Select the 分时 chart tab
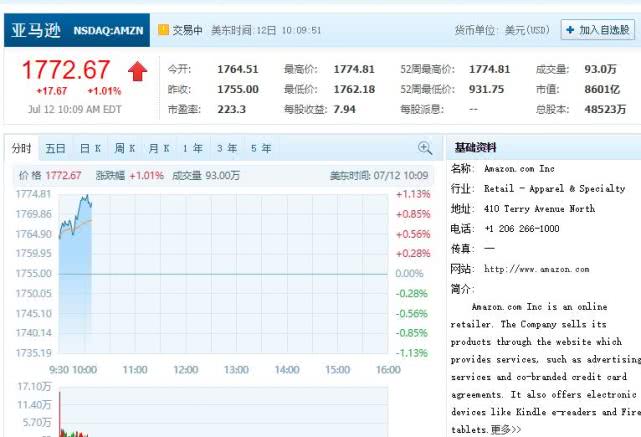This screenshot has height=437, width=641. click(x=22, y=148)
